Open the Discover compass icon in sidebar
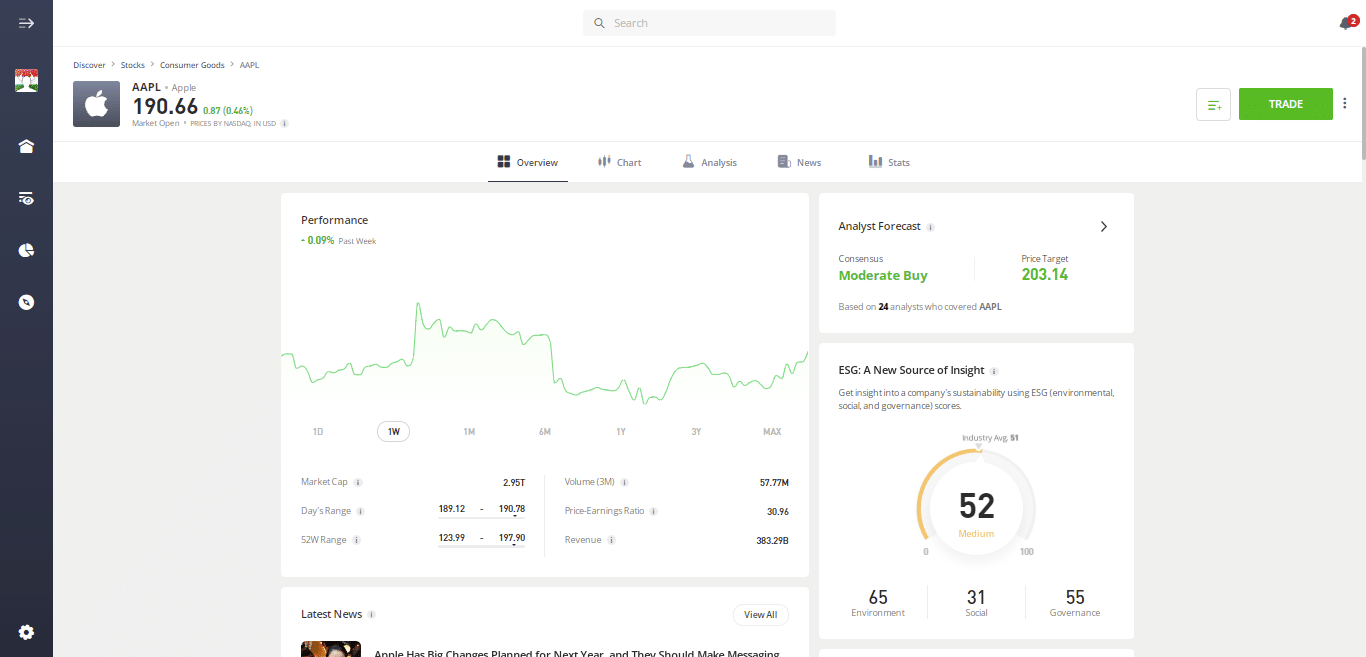Viewport: 1366px width, 657px height. coord(26,301)
